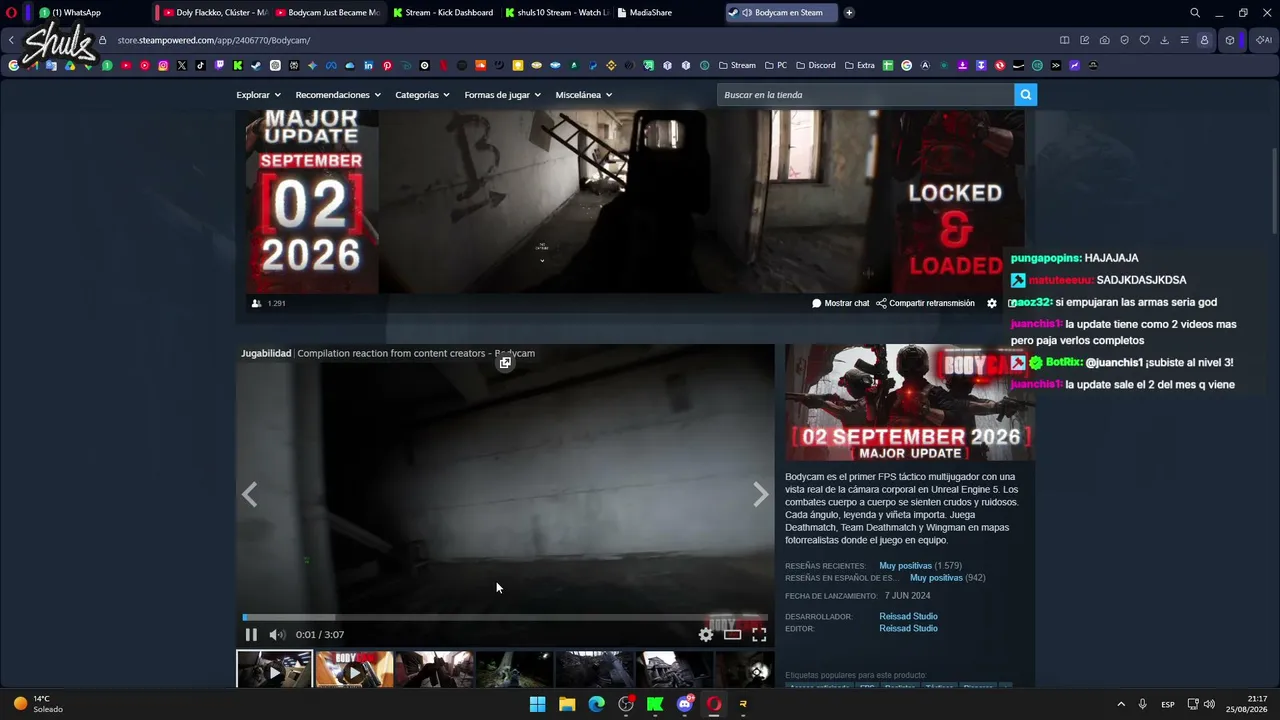Screen dimensions: 1280x720
Task: Expand the Miscelánea menu
Action: 583,95
